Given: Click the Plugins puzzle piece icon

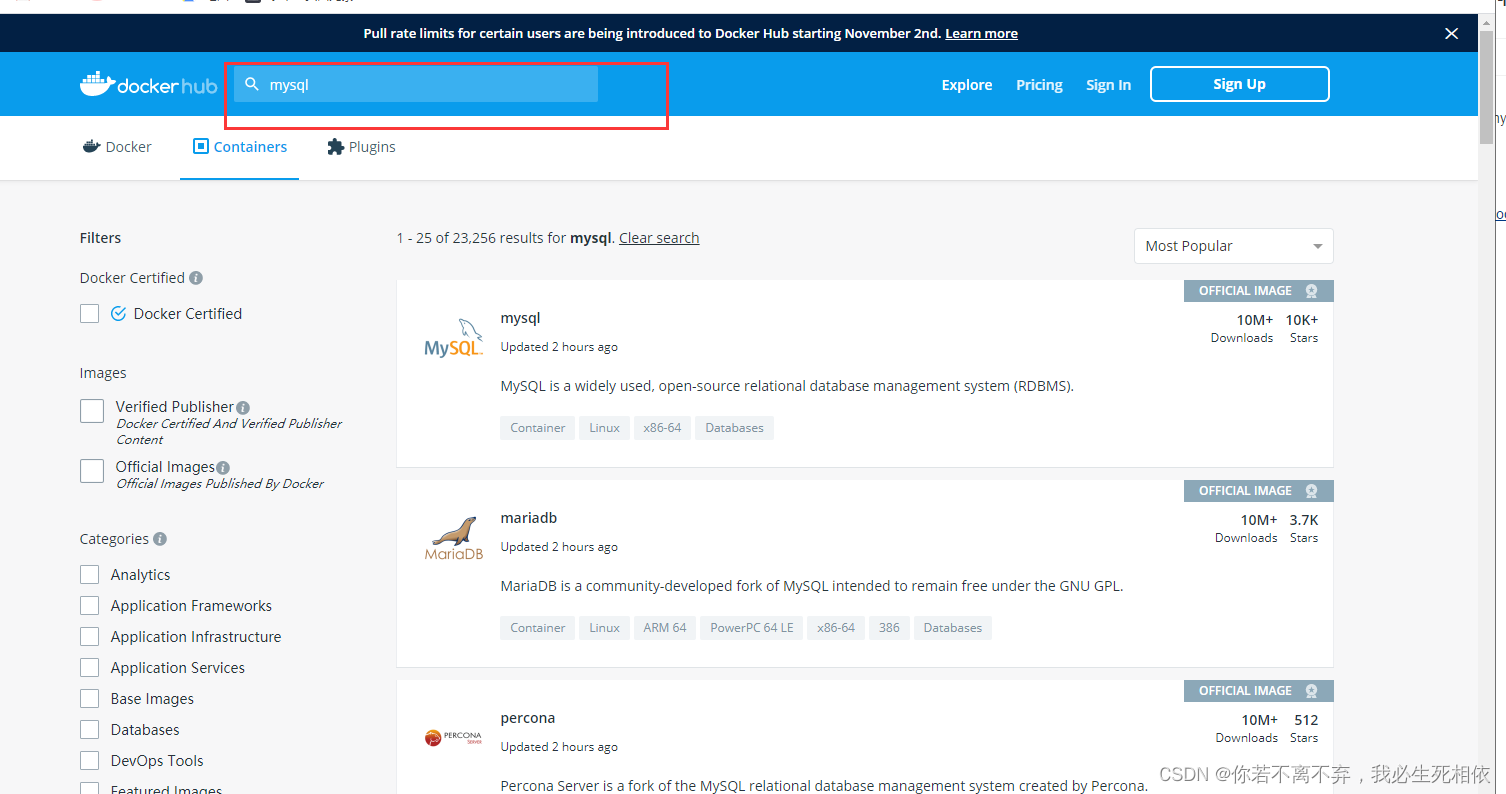Looking at the screenshot, I should 336,146.
